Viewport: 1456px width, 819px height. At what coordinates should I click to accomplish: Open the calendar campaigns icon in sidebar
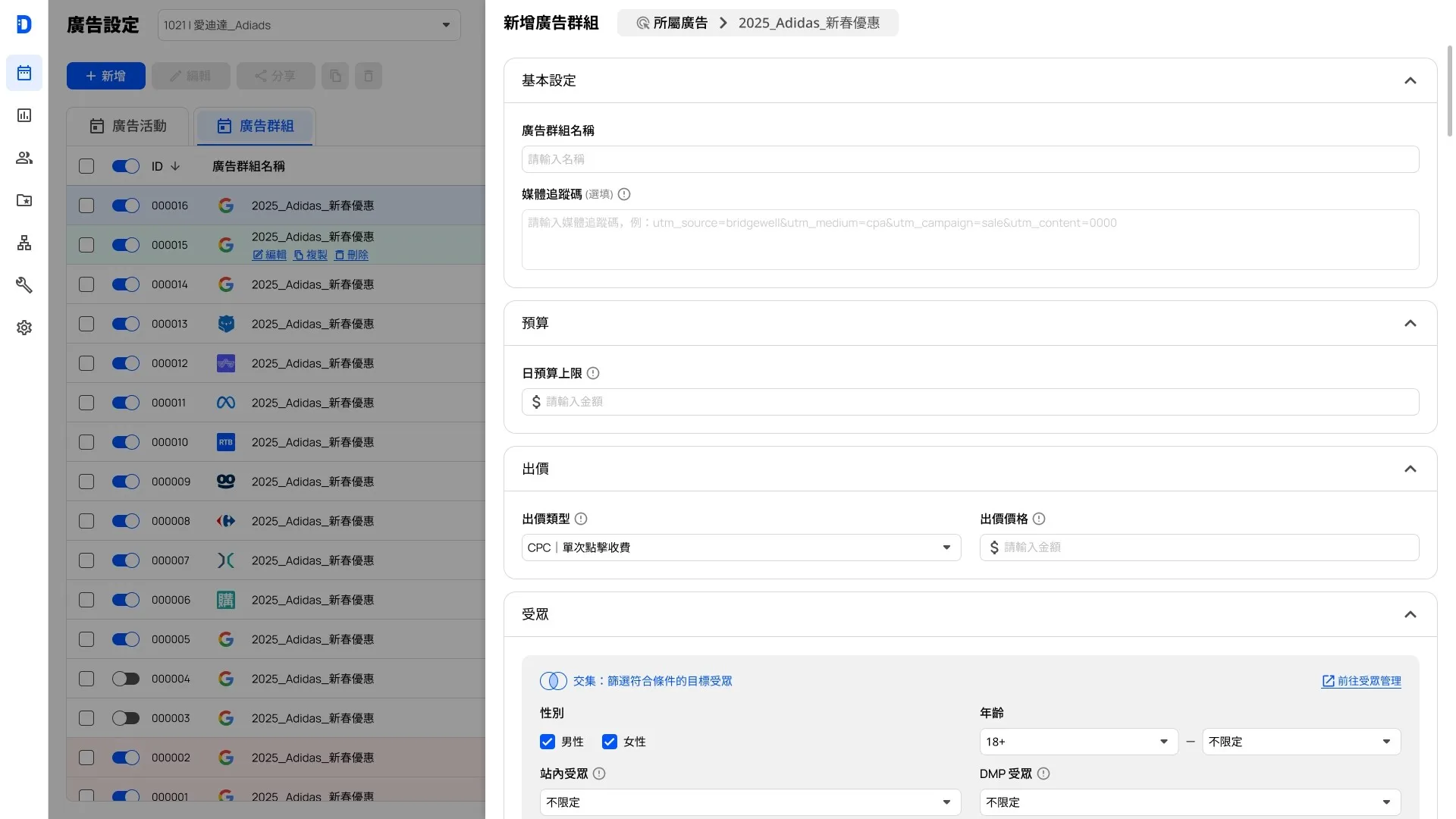[24, 73]
